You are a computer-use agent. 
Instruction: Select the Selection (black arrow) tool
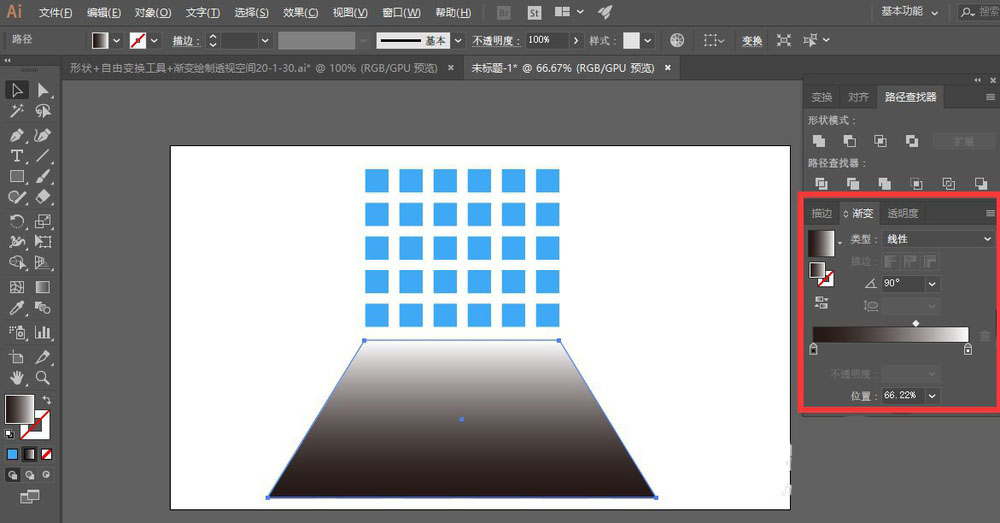coord(17,90)
